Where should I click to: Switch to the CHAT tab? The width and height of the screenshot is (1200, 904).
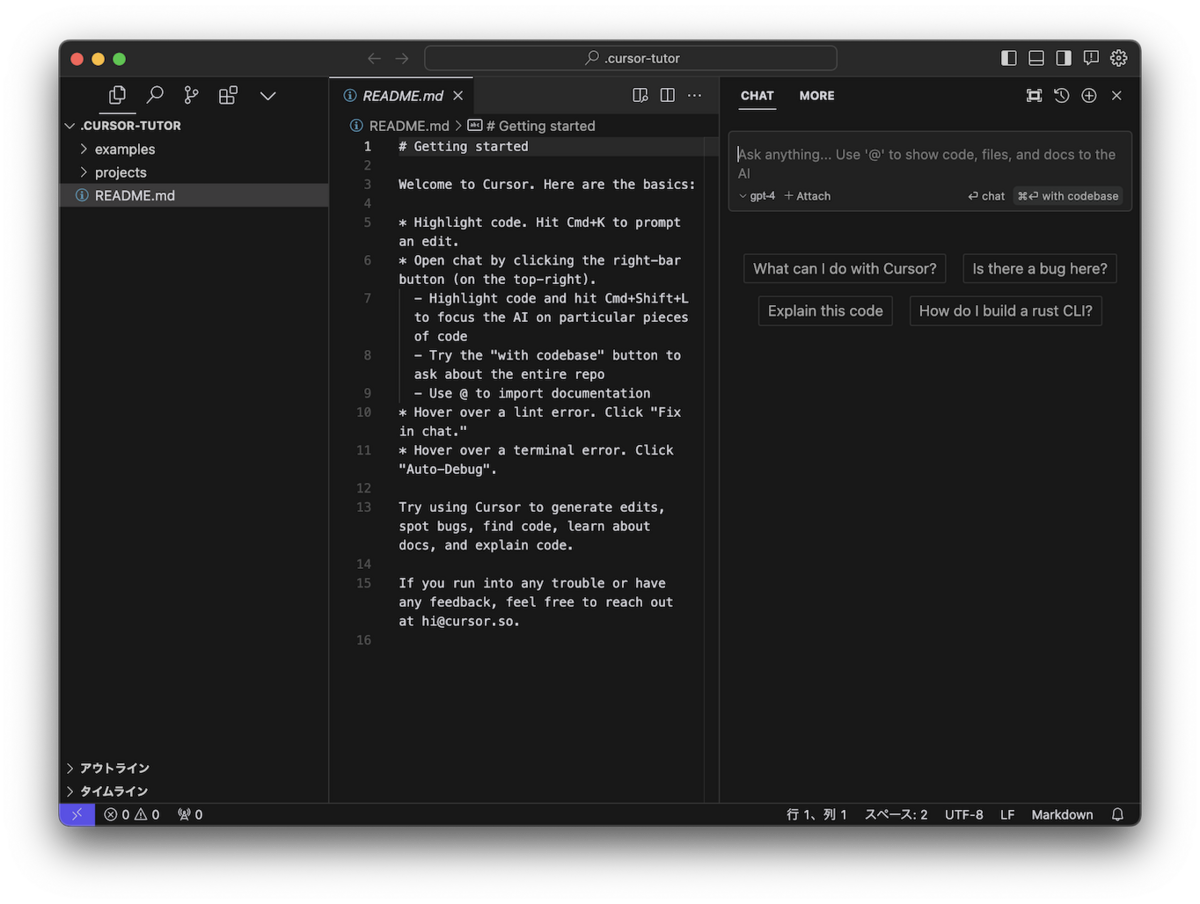coord(757,96)
